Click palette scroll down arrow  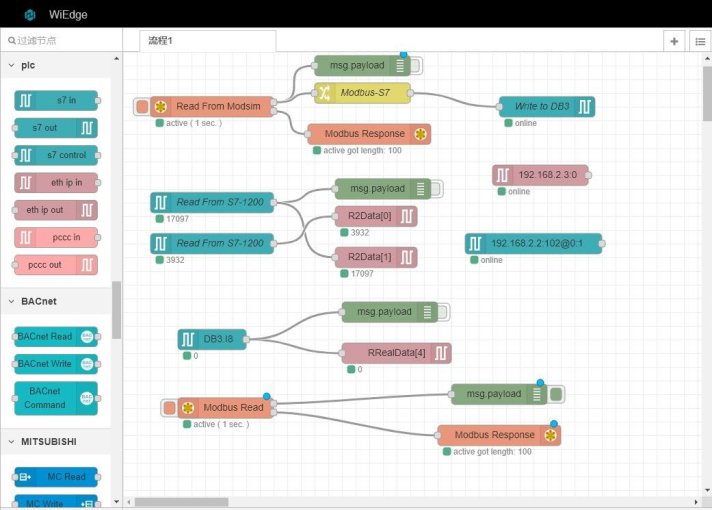tap(116, 502)
